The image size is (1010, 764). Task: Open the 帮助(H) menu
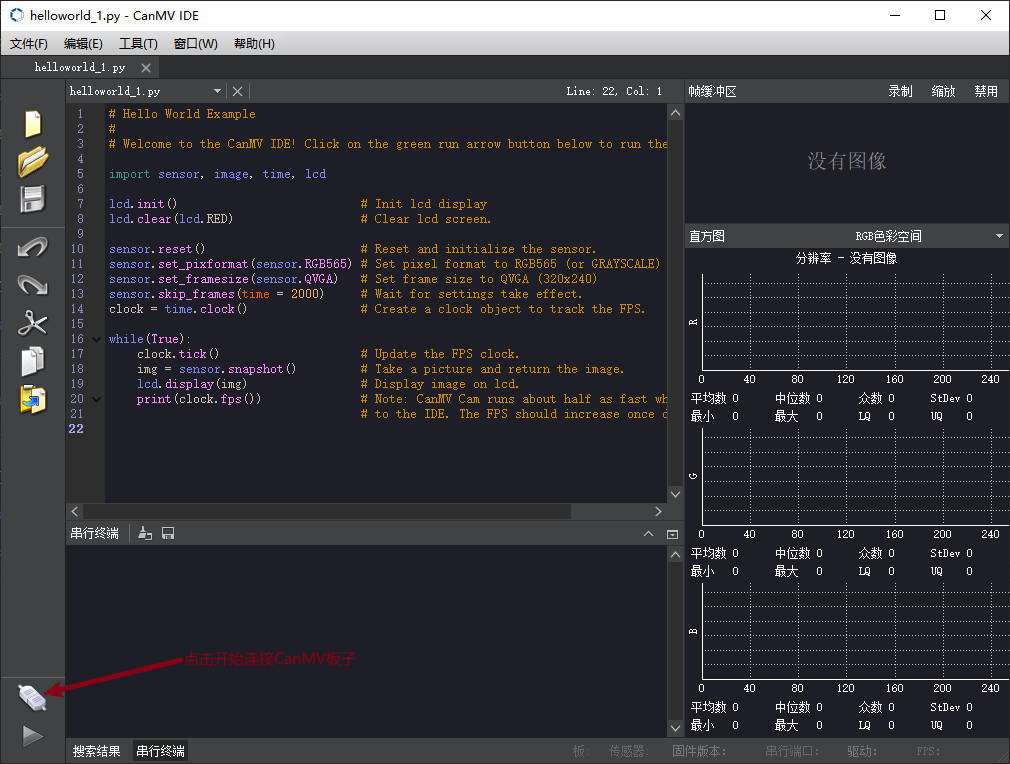pos(254,44)
